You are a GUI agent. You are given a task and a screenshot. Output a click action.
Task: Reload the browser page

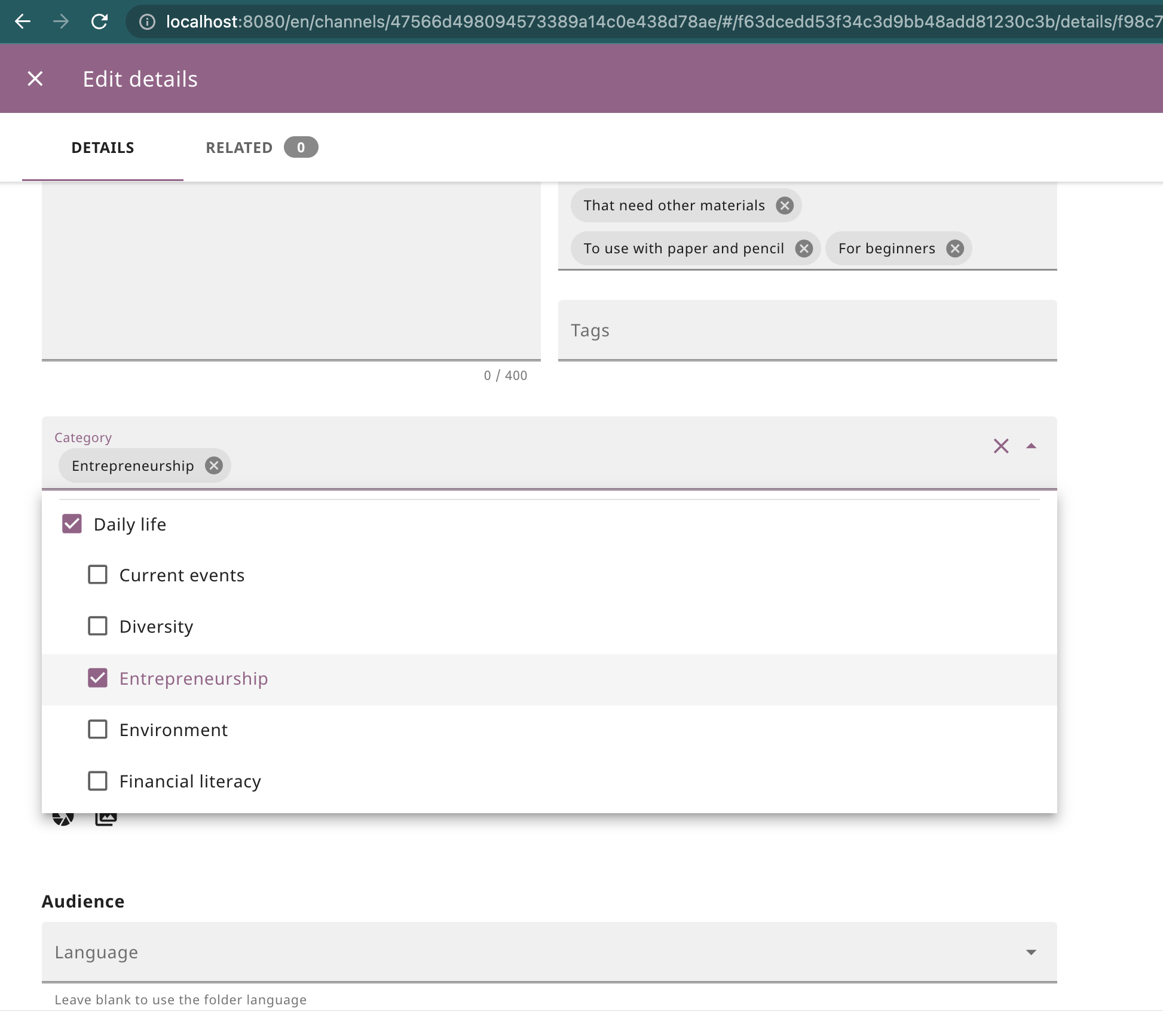(99, 22)
